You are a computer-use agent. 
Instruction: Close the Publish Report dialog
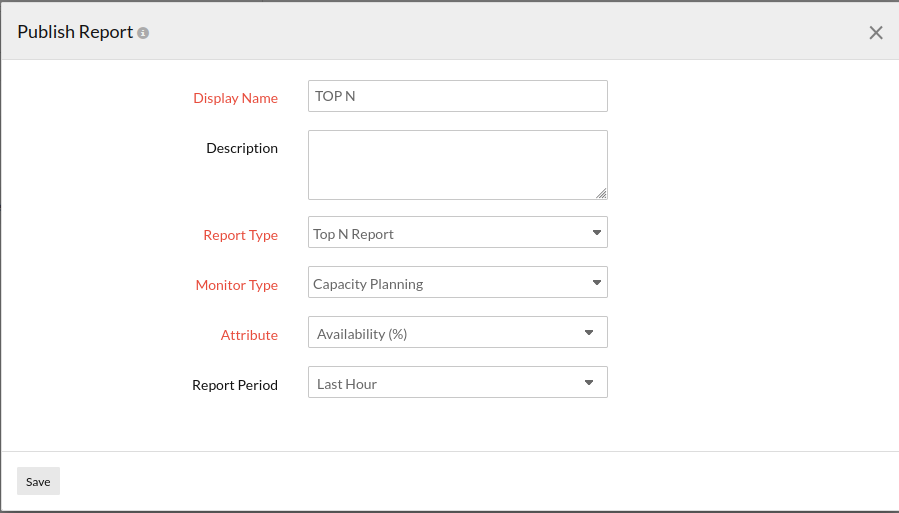875,33
